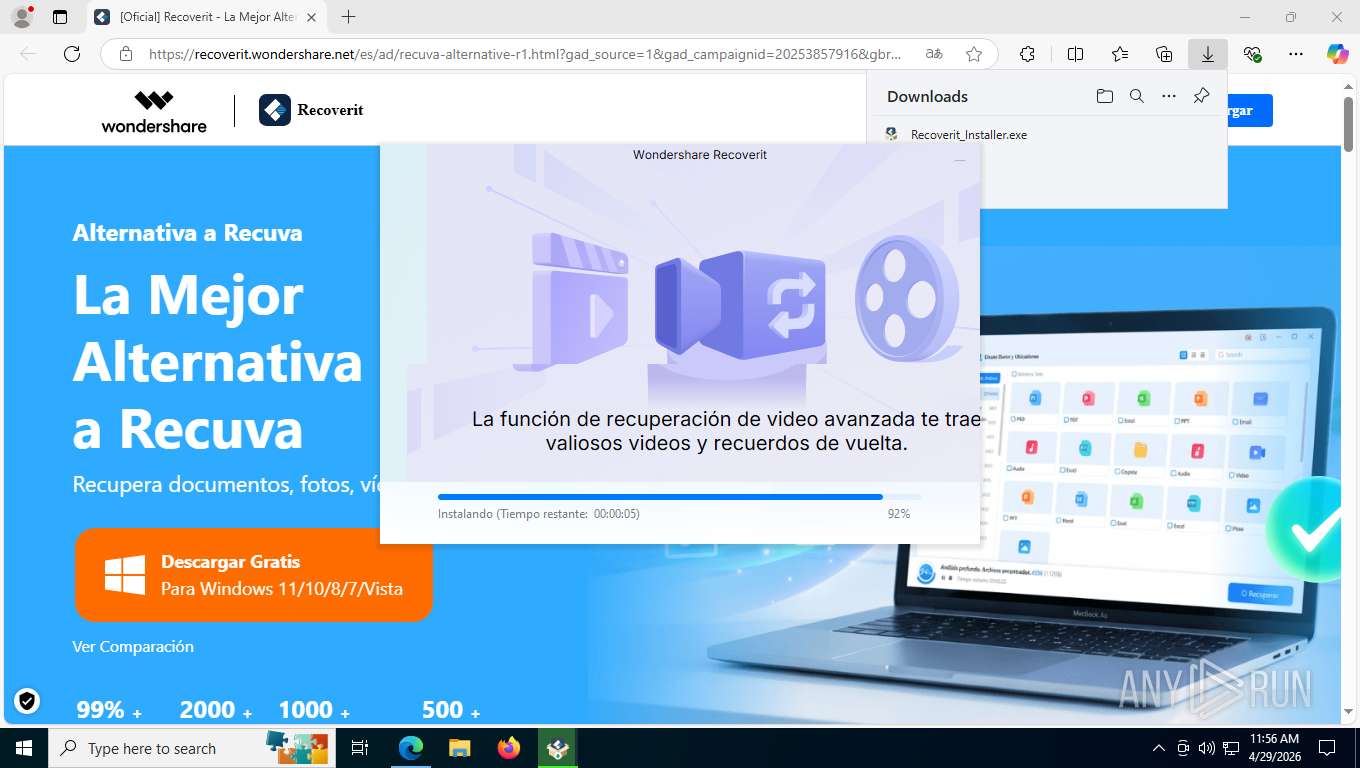Launch Firefox from taskbar

pyautogui.click(x=509, y=748)
